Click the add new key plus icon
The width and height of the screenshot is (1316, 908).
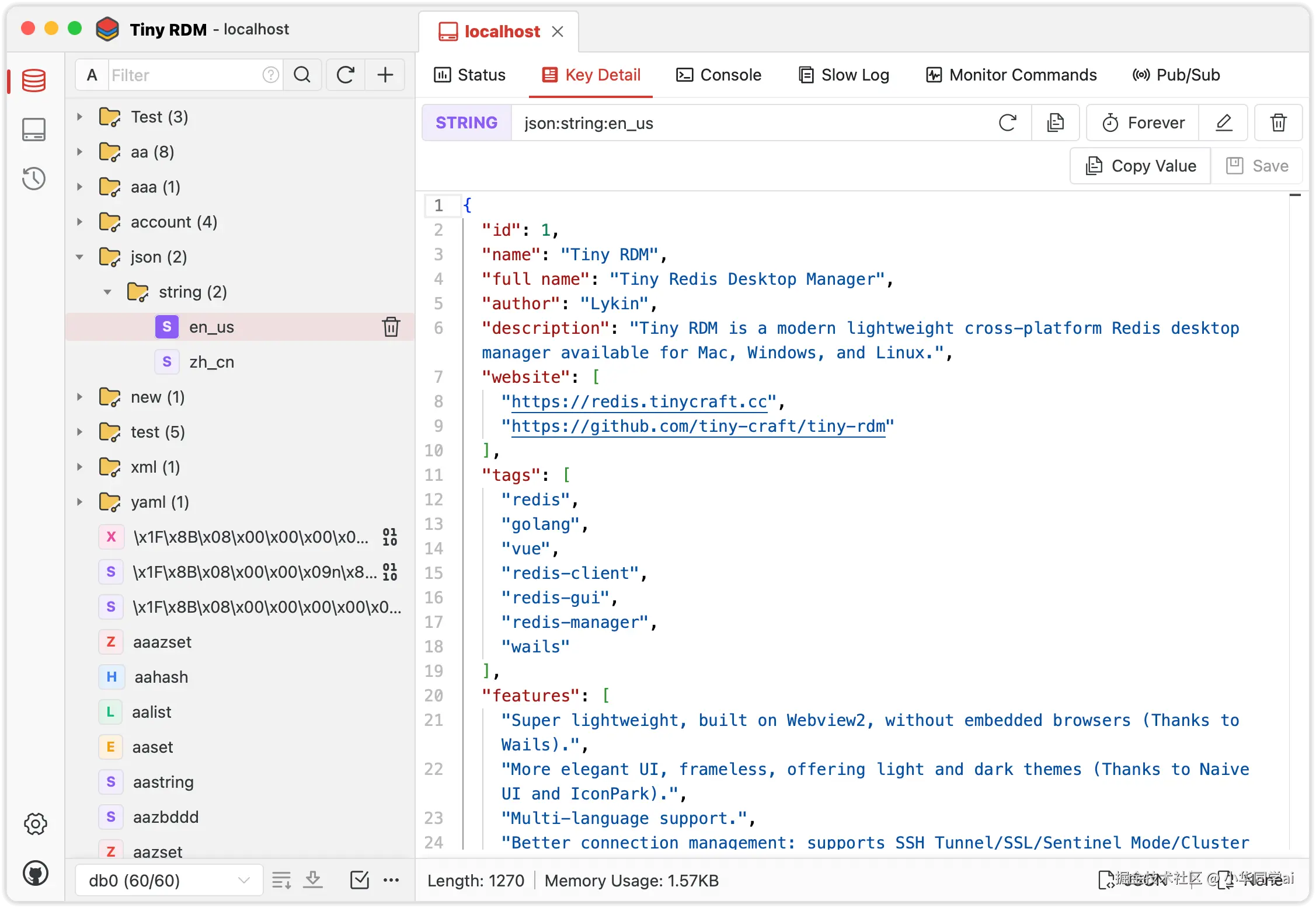tap(385, 75)
